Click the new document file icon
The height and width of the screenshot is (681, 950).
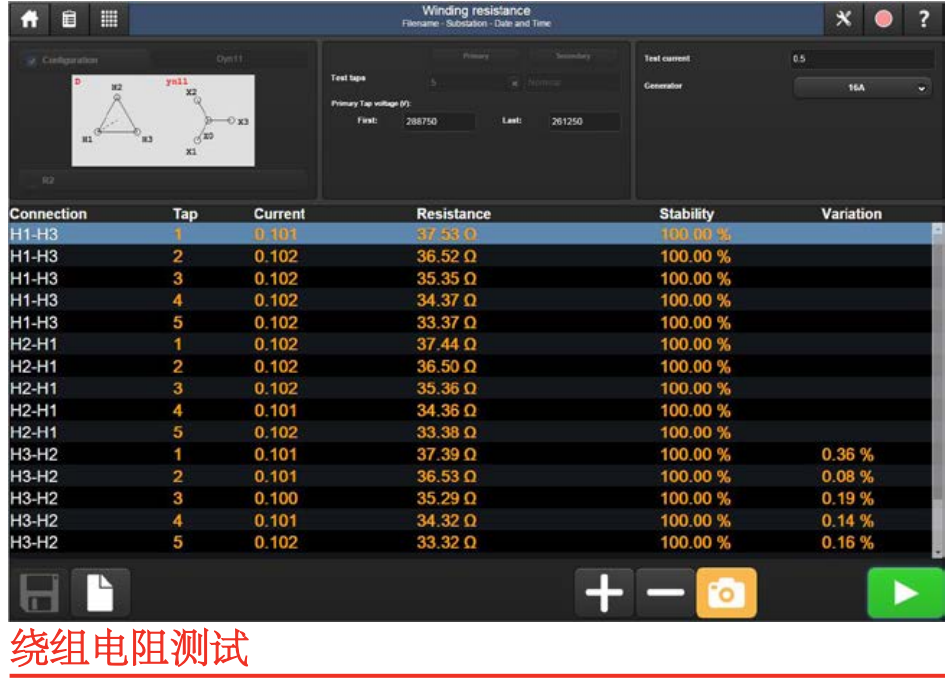pyautogui.click(x=100, y=593)
